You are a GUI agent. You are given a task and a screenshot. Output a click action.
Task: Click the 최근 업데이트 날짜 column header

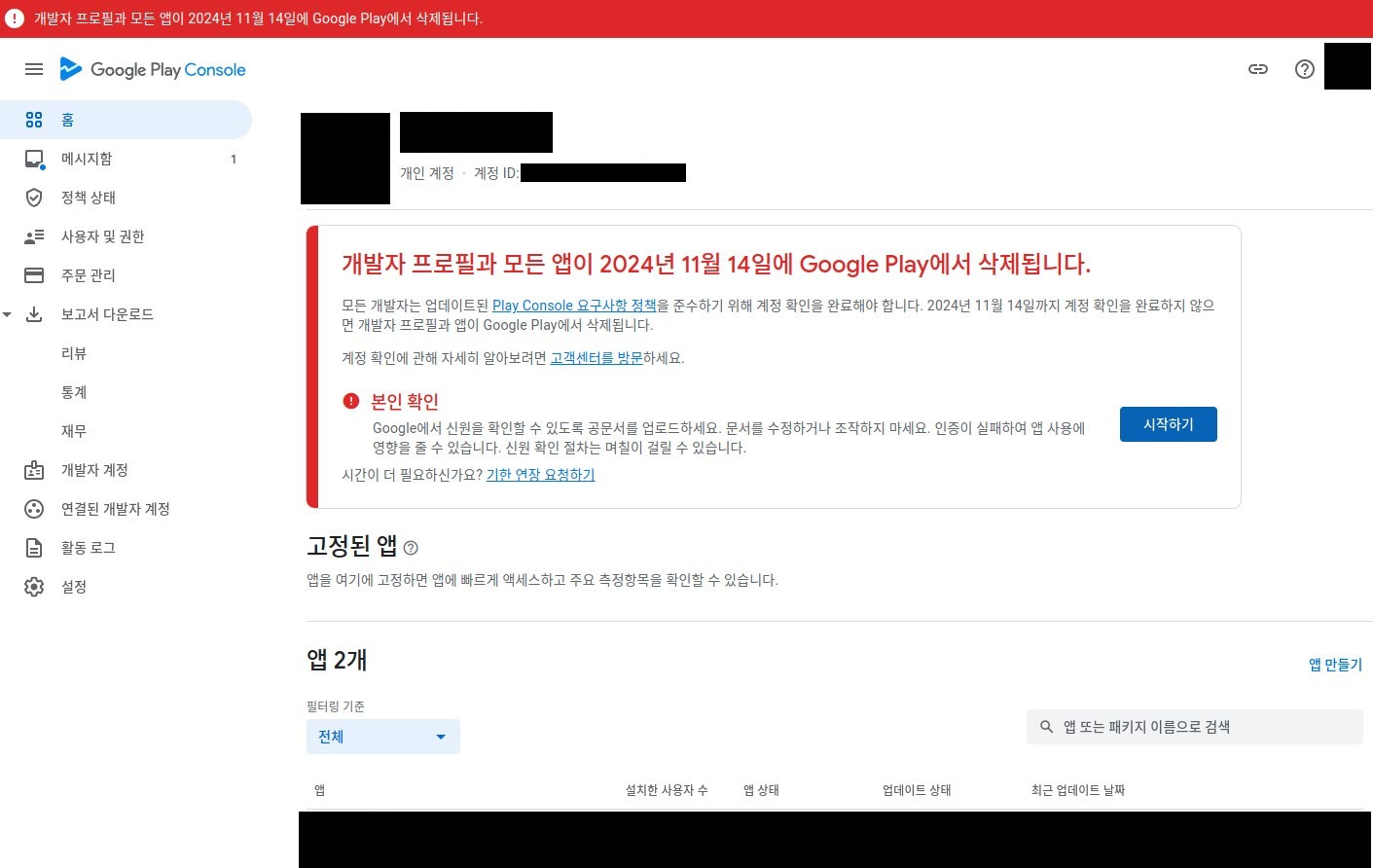point(1078,790)
